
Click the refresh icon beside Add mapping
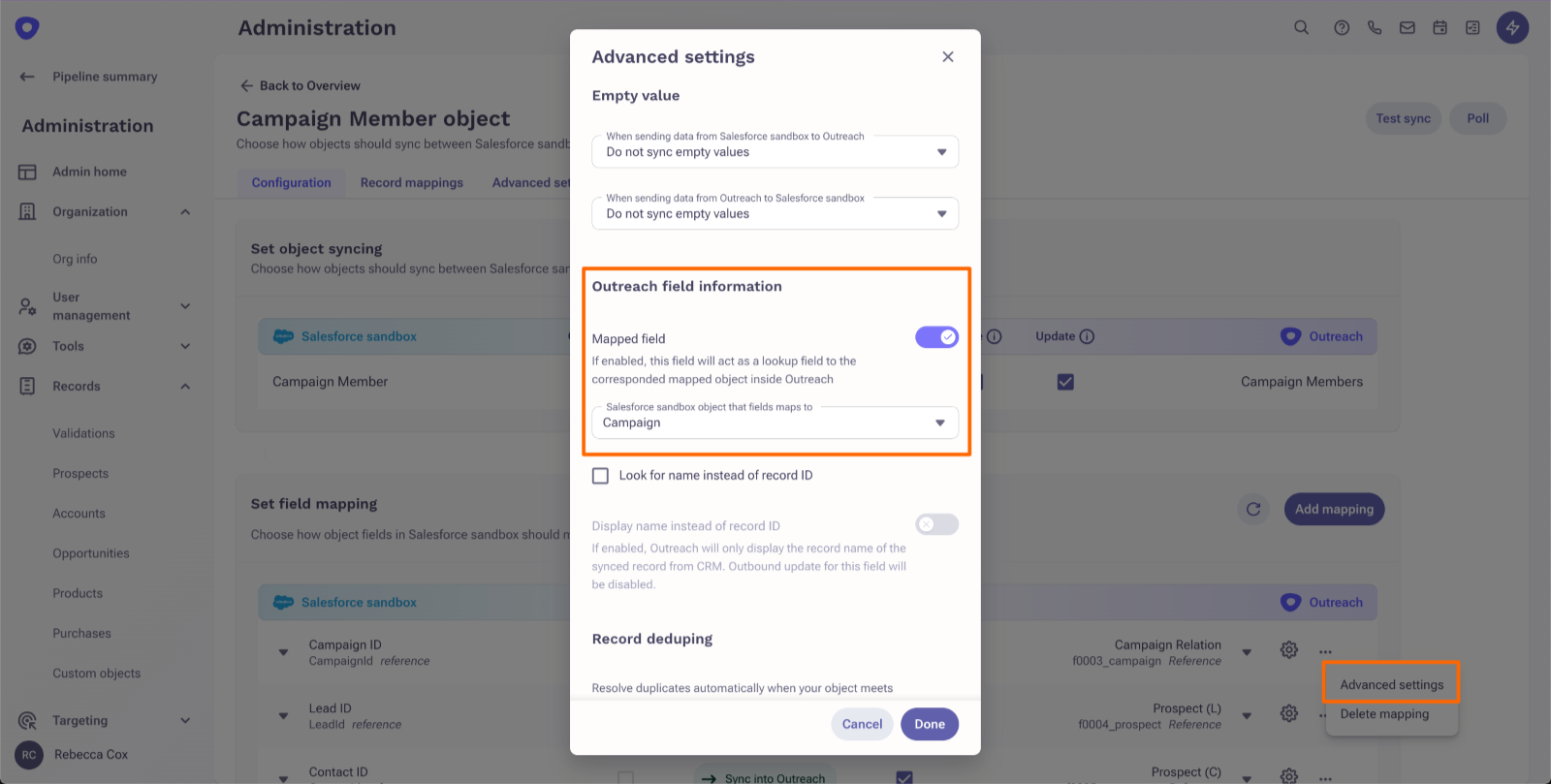point(1253,509)
